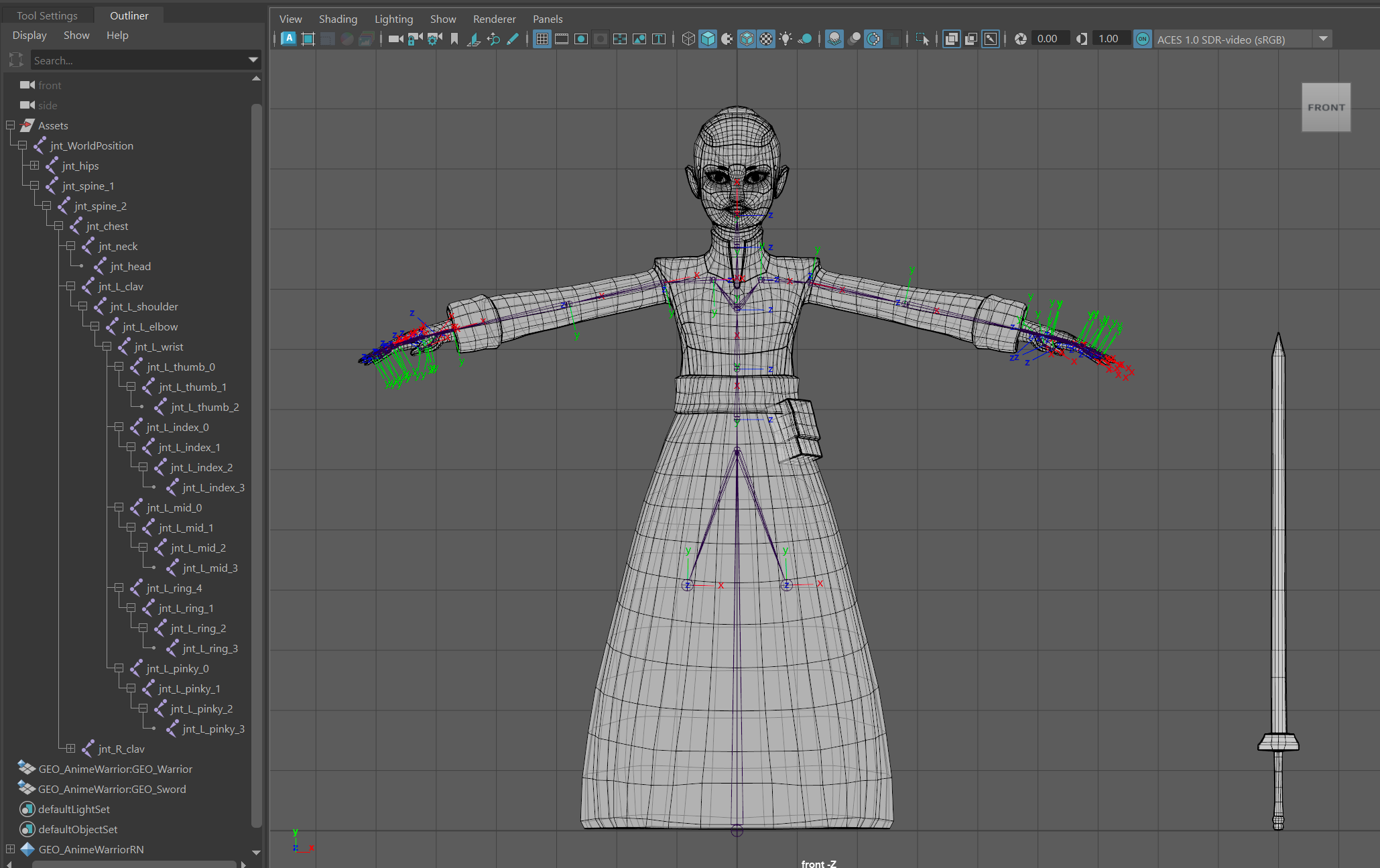
Task: Click the Film Gate icon
Action: (x=562, y=39)
